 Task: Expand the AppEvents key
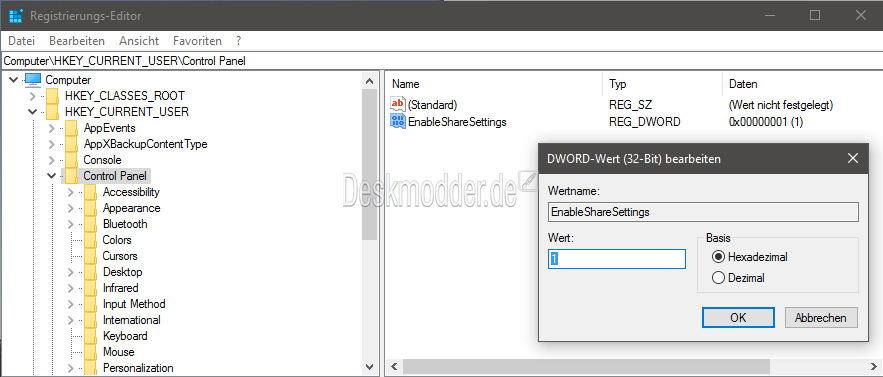click(x=52, y=128)
